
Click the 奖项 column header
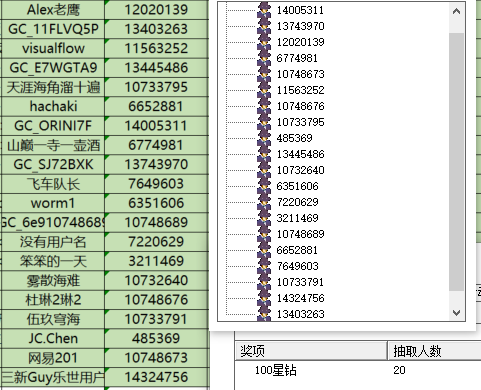coord(311,351)
